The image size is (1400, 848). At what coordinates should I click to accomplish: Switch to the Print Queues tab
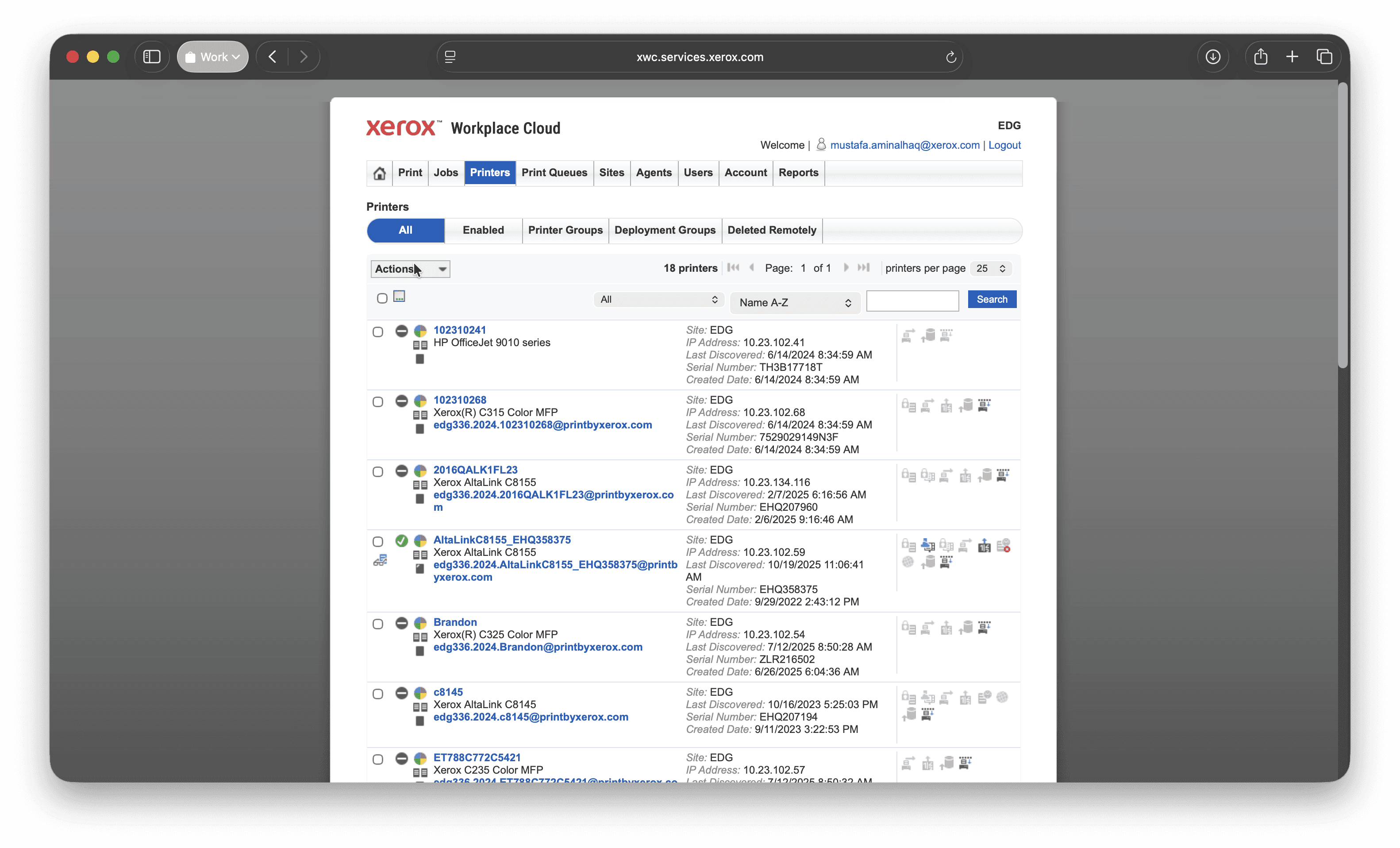554,173
